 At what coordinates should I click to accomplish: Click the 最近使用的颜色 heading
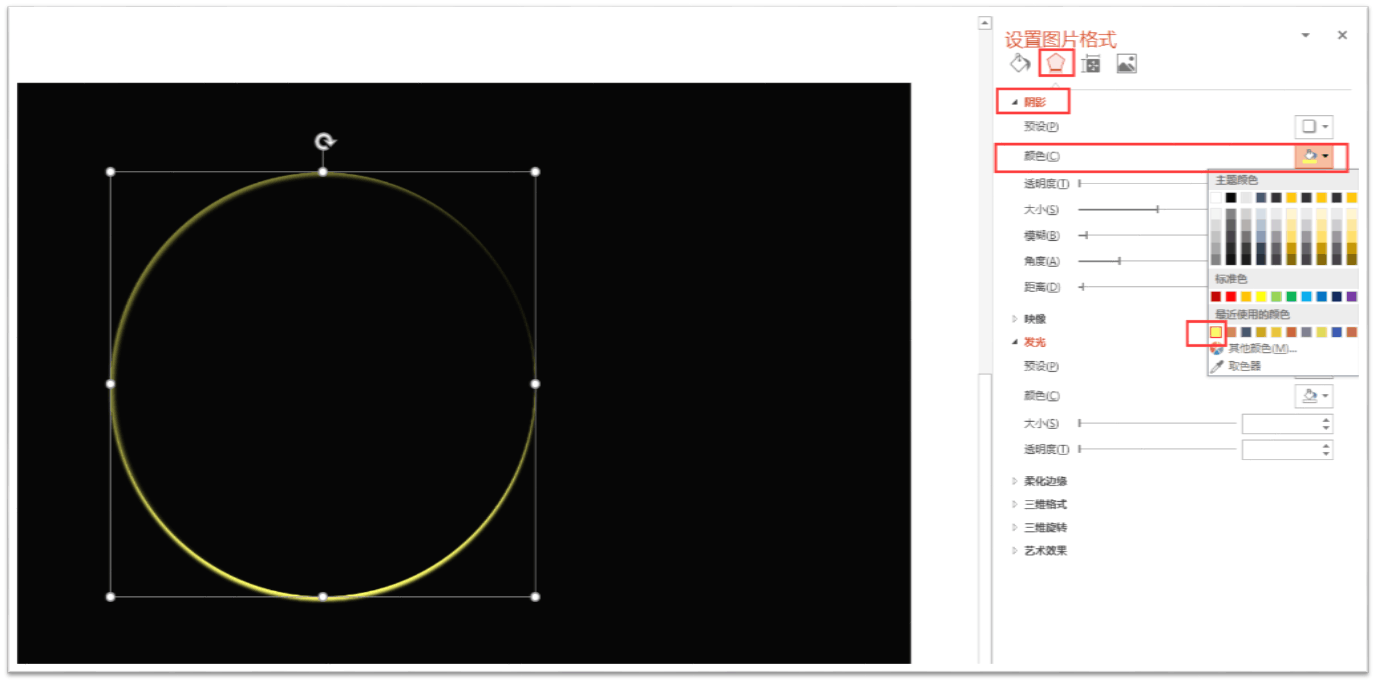[x=1252, y=314]
